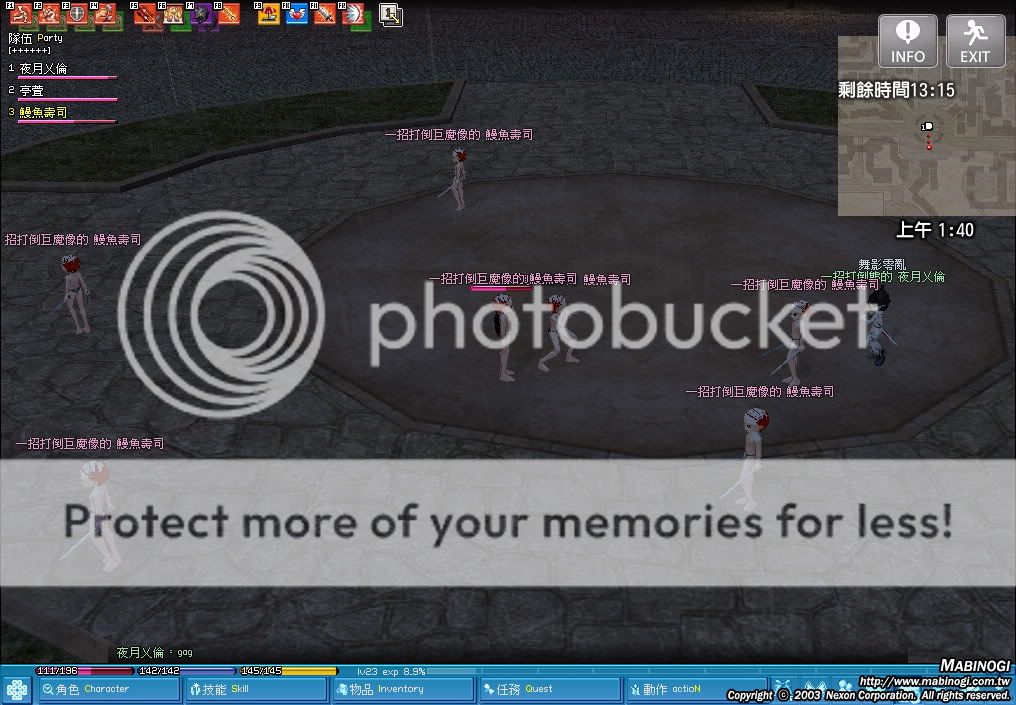This screenshot has height=705, width=1016.
Task: Open the Quest log
Action: click(548, 689)
